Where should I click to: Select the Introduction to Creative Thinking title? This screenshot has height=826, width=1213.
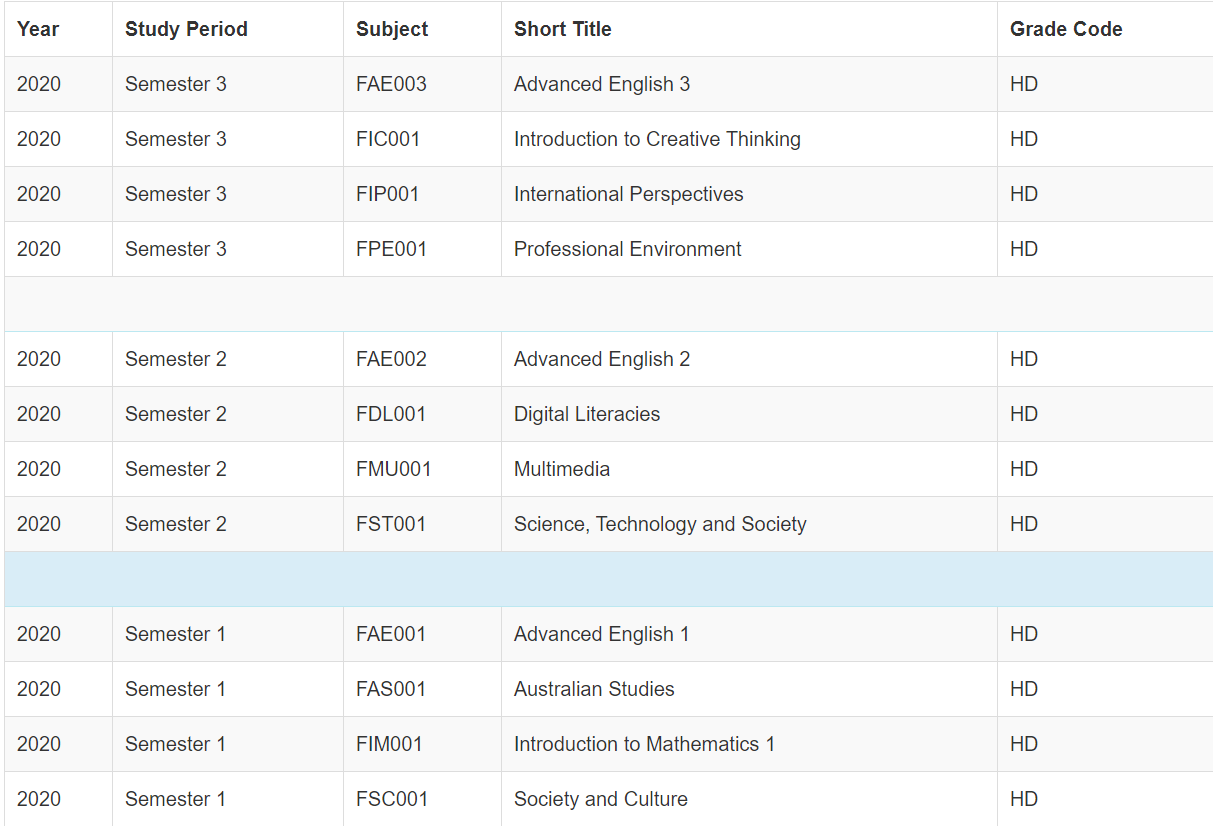(x=657, y=139)
